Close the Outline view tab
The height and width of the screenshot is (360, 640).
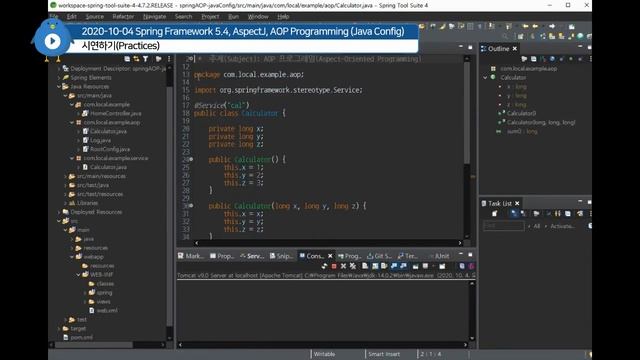point(515,49)
